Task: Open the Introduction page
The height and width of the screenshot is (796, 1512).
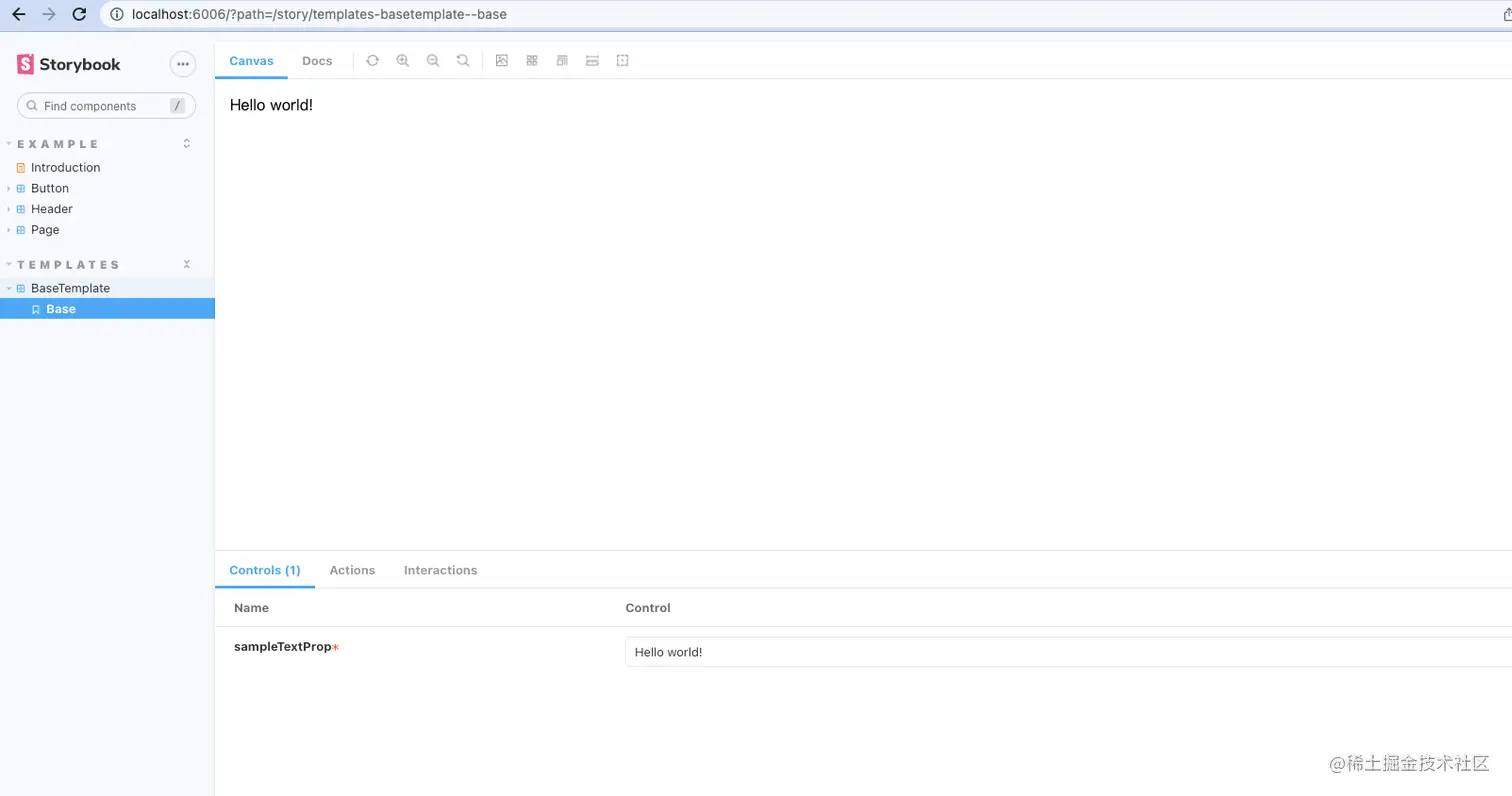Action: pos(65,167)
